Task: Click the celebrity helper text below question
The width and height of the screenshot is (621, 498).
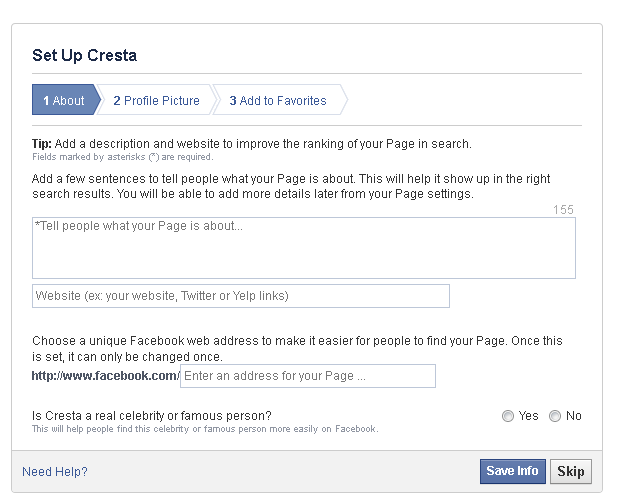Action: (205, 429)
